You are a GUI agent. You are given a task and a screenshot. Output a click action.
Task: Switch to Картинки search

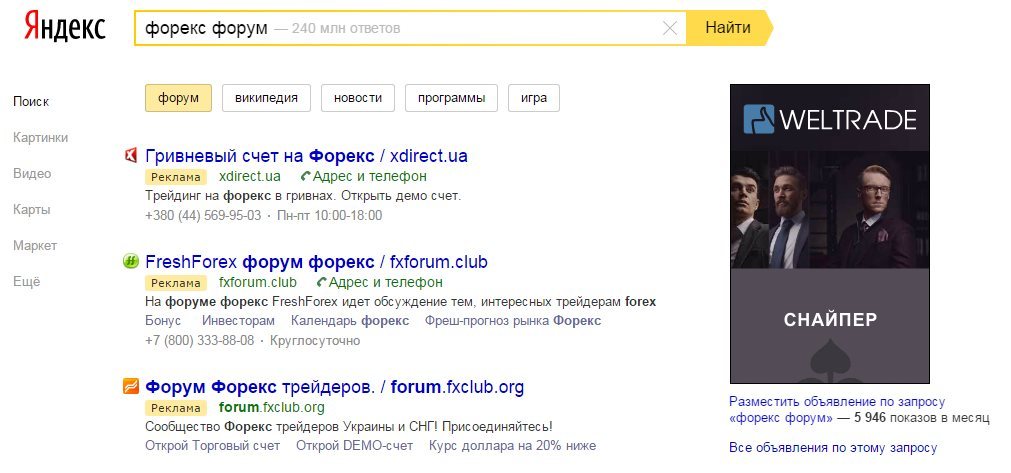40,137
